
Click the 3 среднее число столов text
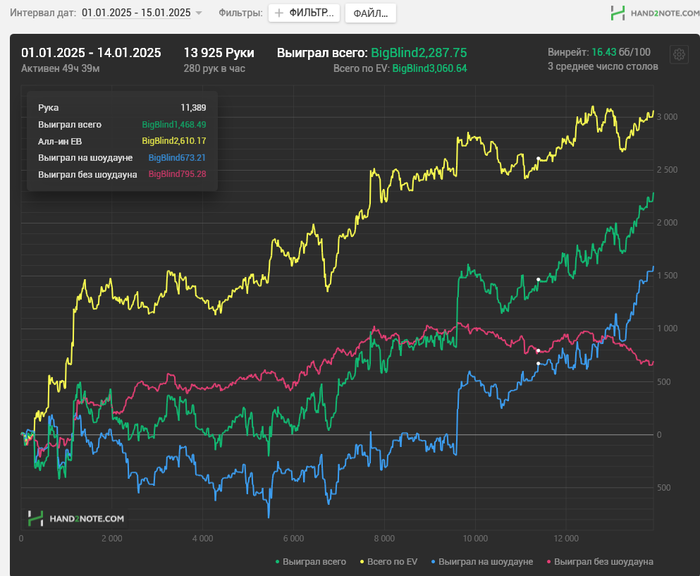pyautogui.click(x=603, y=67)
